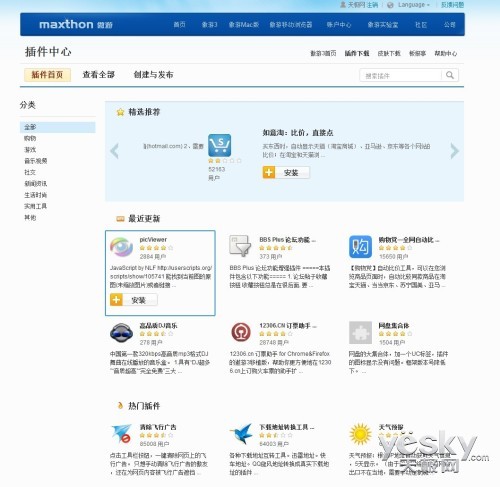This screenshot has width=500, height=487.
Task: Click the 皮肤下载 link
Action: click(389, 53)
